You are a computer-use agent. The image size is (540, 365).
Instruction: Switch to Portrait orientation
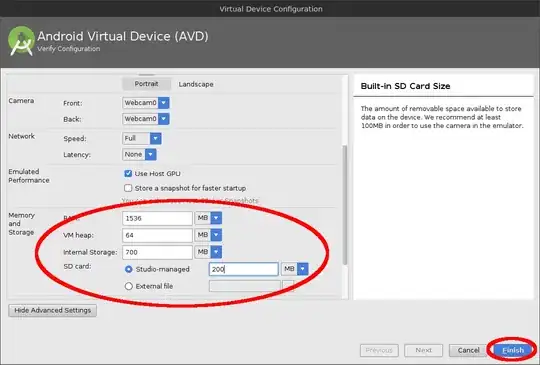[146, 84]
